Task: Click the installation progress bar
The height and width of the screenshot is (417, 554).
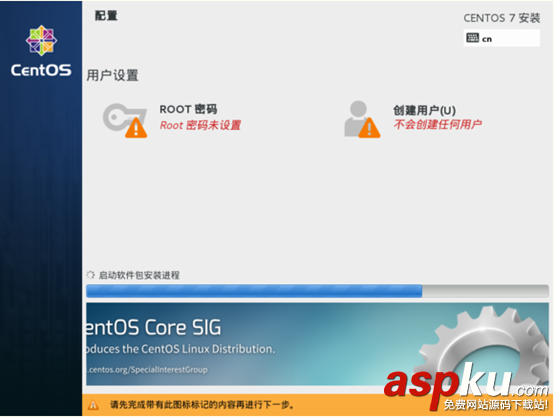Action: [x=317, y=291]
